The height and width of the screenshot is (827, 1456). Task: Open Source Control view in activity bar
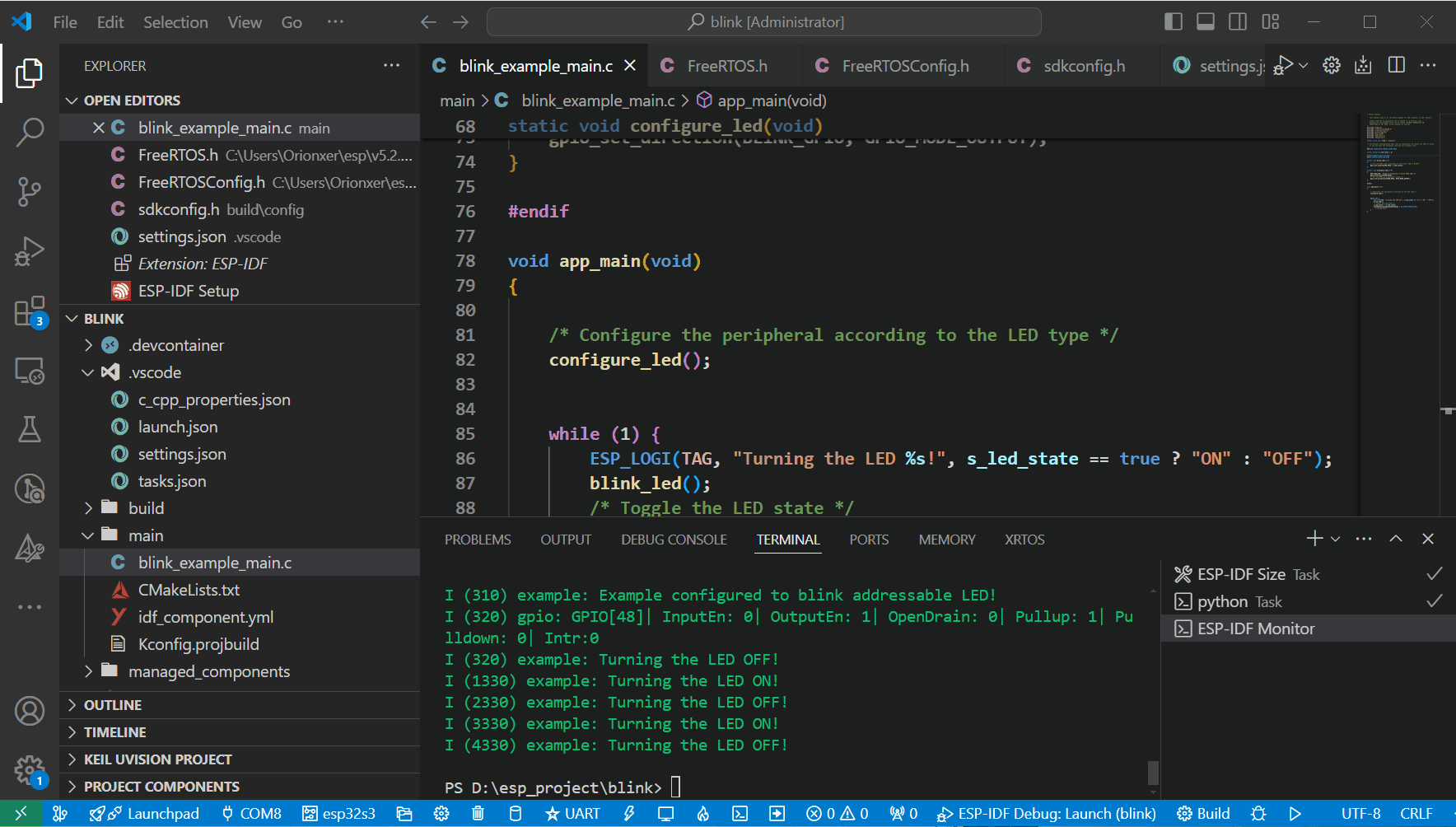tap(30, 192)
